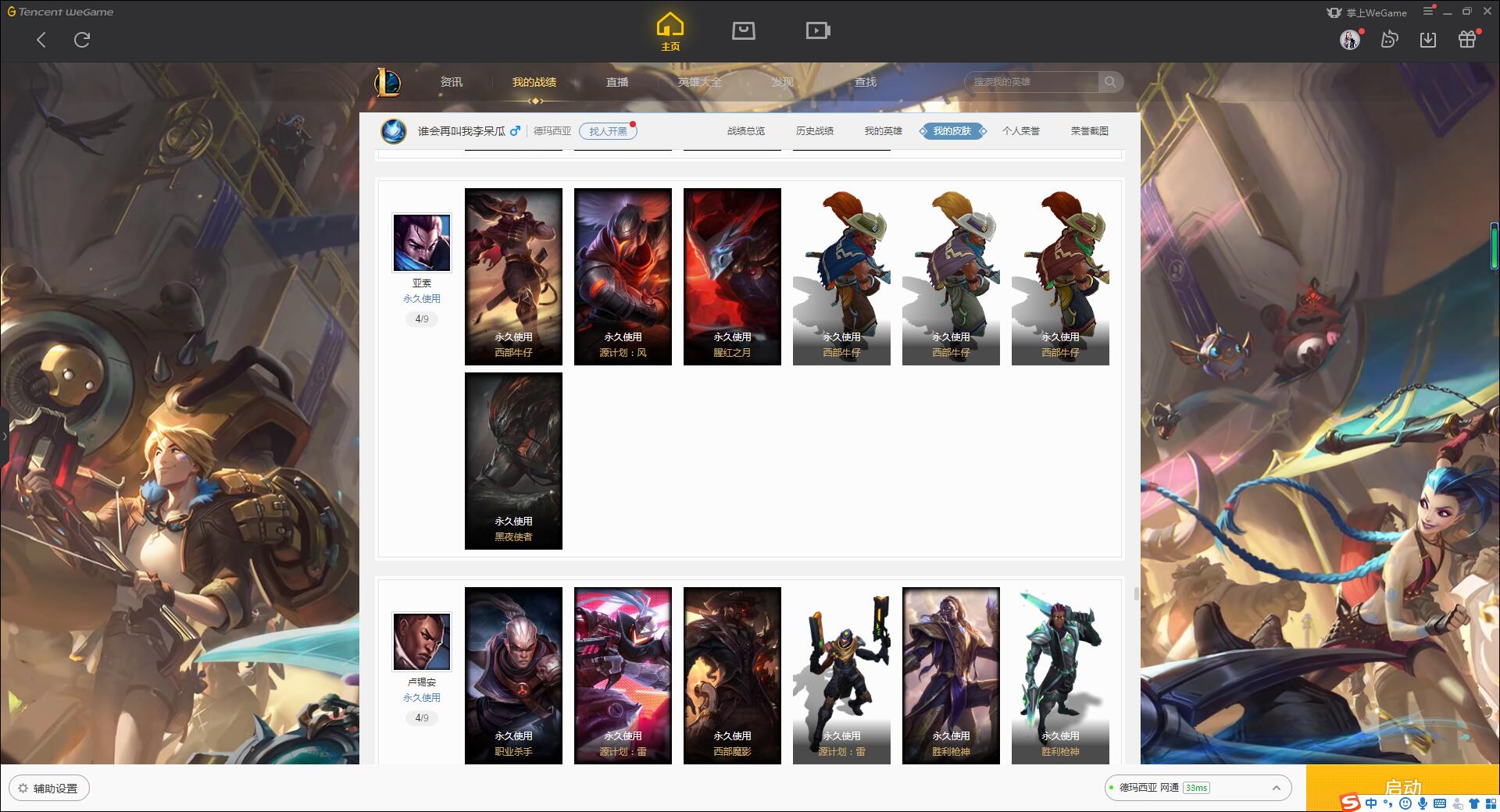1500x812 pixels.
Task: Switch to the 直播 tab
Action: click(x=617, y=82)
